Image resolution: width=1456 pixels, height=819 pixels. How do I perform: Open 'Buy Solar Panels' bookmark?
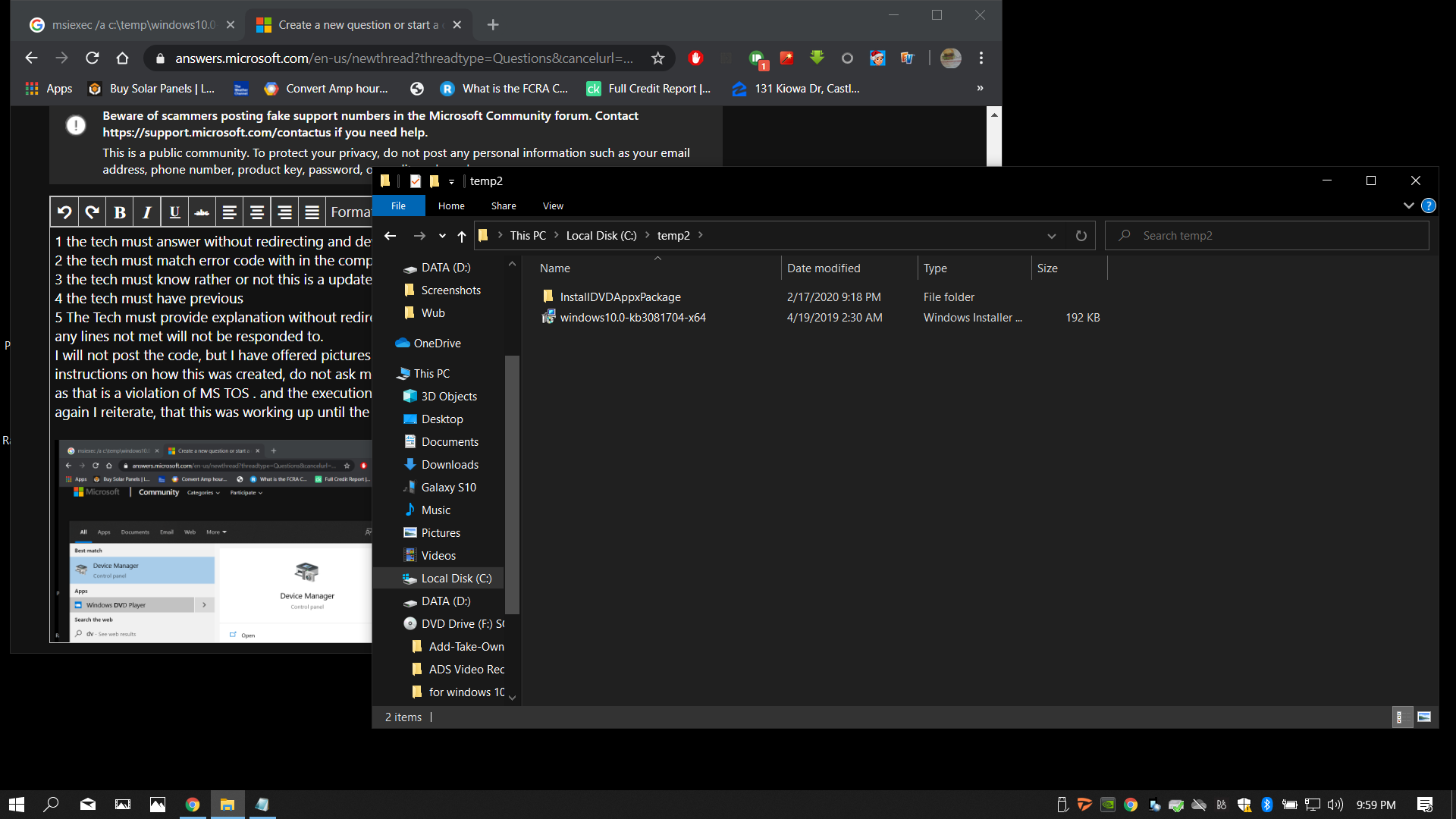pyautogui.click(x=151, y=89)
